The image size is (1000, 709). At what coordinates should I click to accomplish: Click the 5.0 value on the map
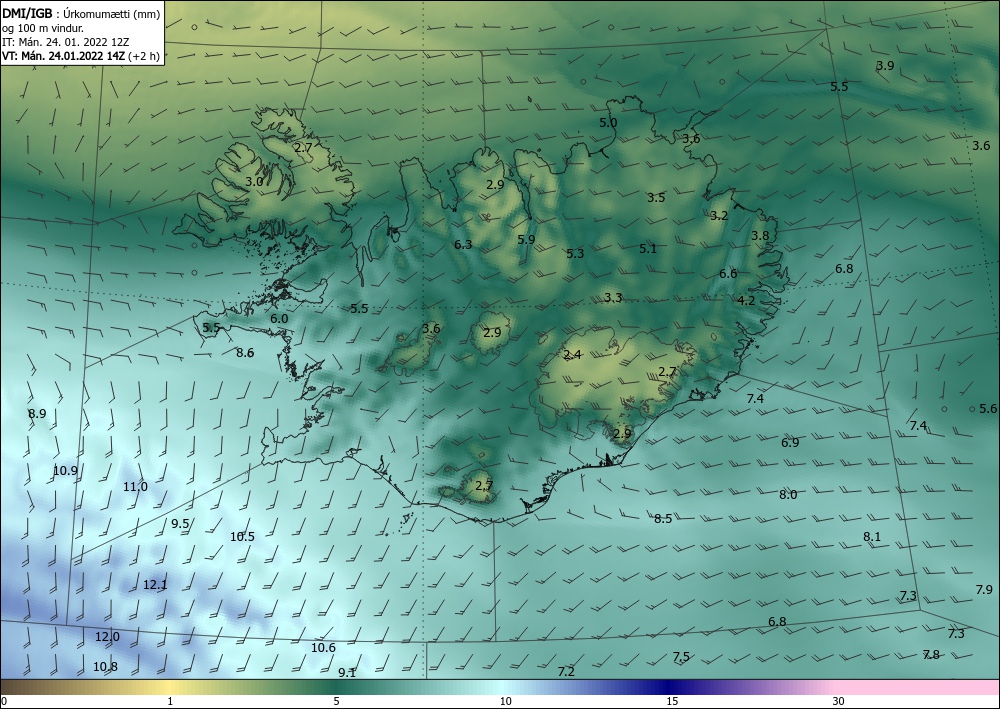click(x=608, y=122)
